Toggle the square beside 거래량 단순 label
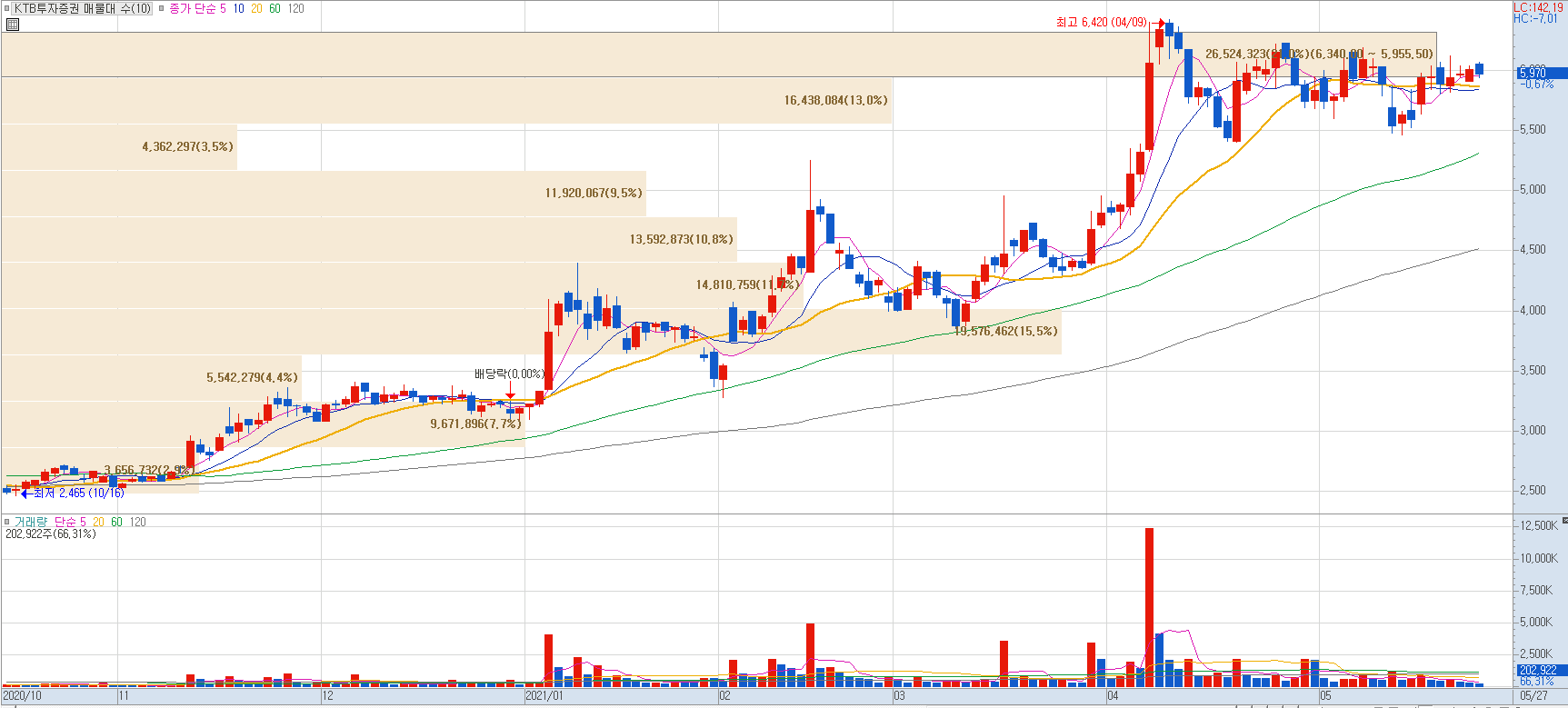1568x708 pixels. click(x=8, y=522)
